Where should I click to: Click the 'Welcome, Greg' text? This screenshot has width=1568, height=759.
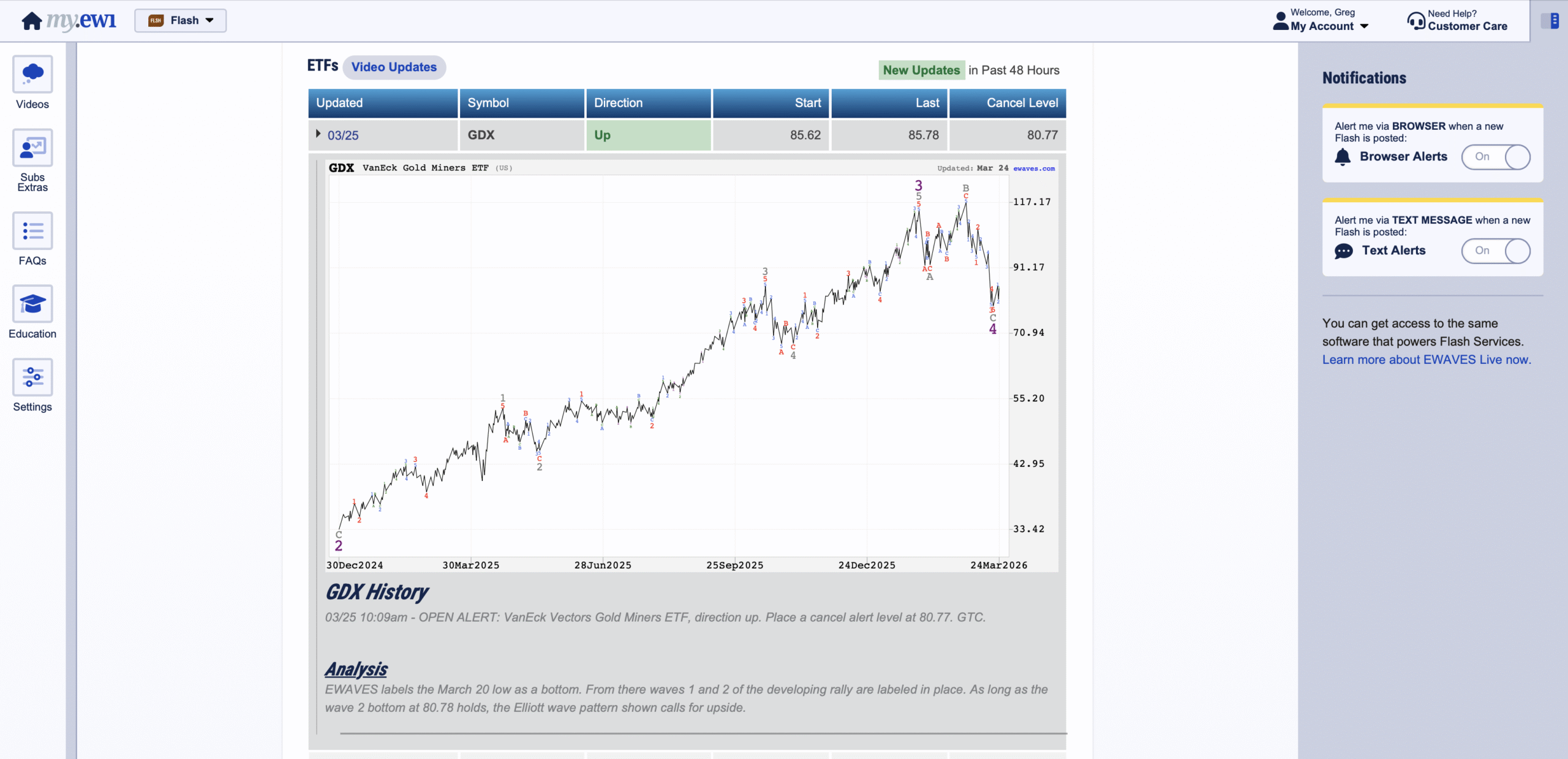point(1322,12)
